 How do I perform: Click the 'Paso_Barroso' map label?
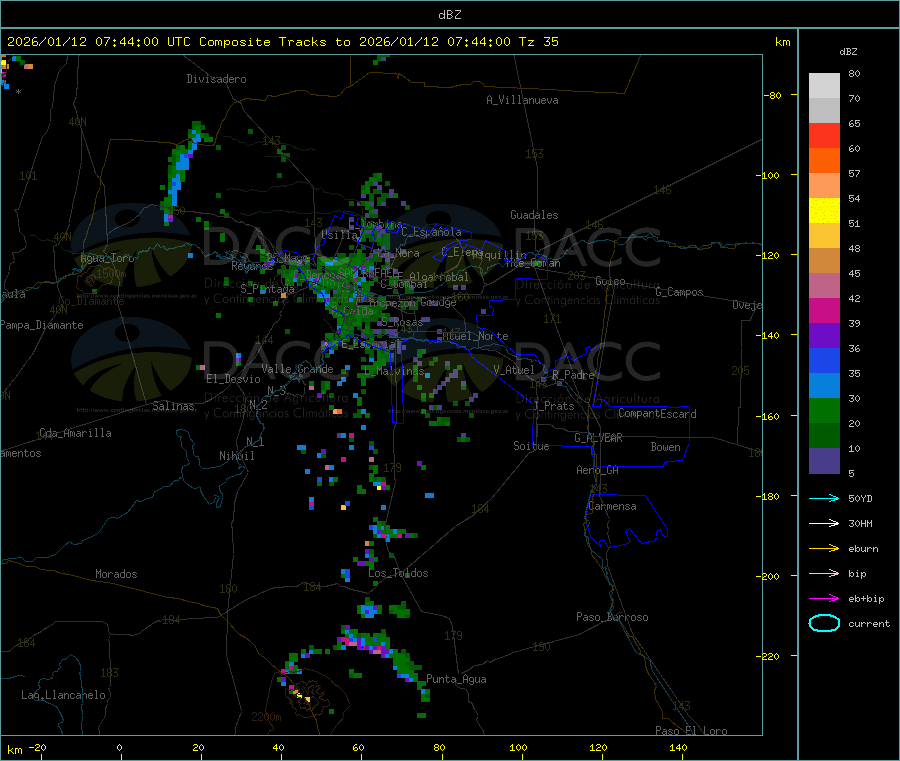pos(612,617)
